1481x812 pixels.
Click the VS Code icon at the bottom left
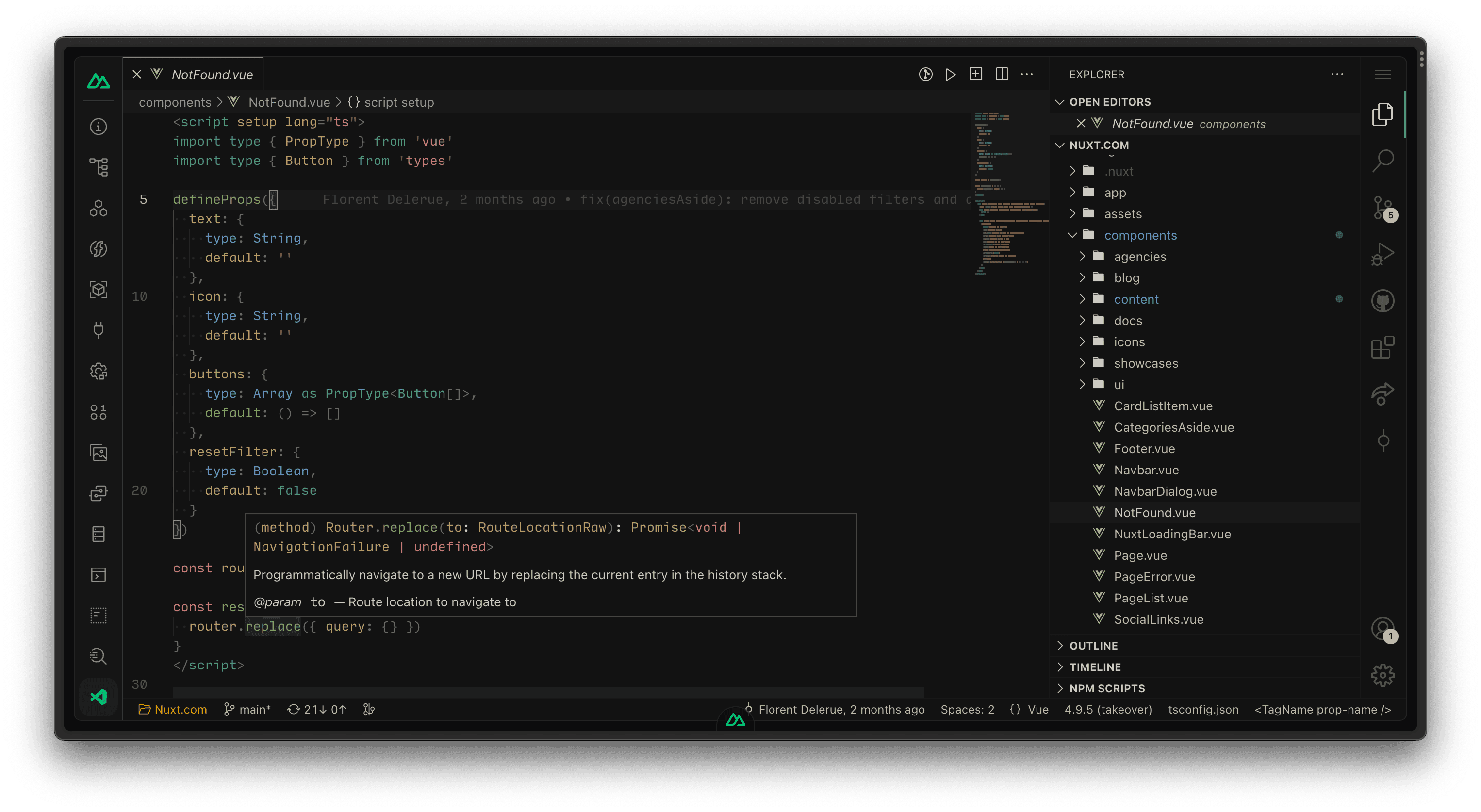pyautogui.click(x=99, y=697)
